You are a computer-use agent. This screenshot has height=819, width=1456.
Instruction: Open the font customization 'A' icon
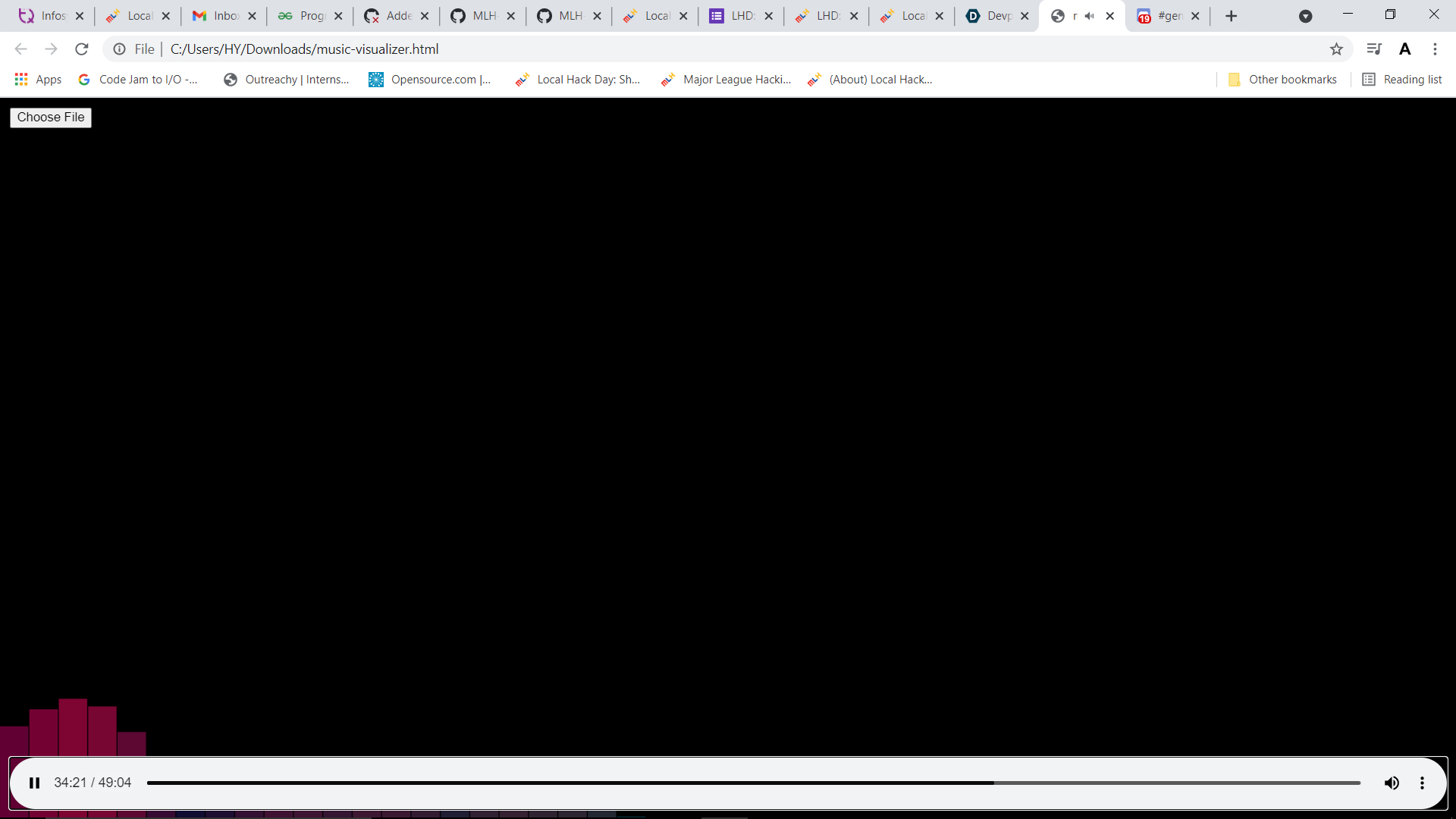1405,49
